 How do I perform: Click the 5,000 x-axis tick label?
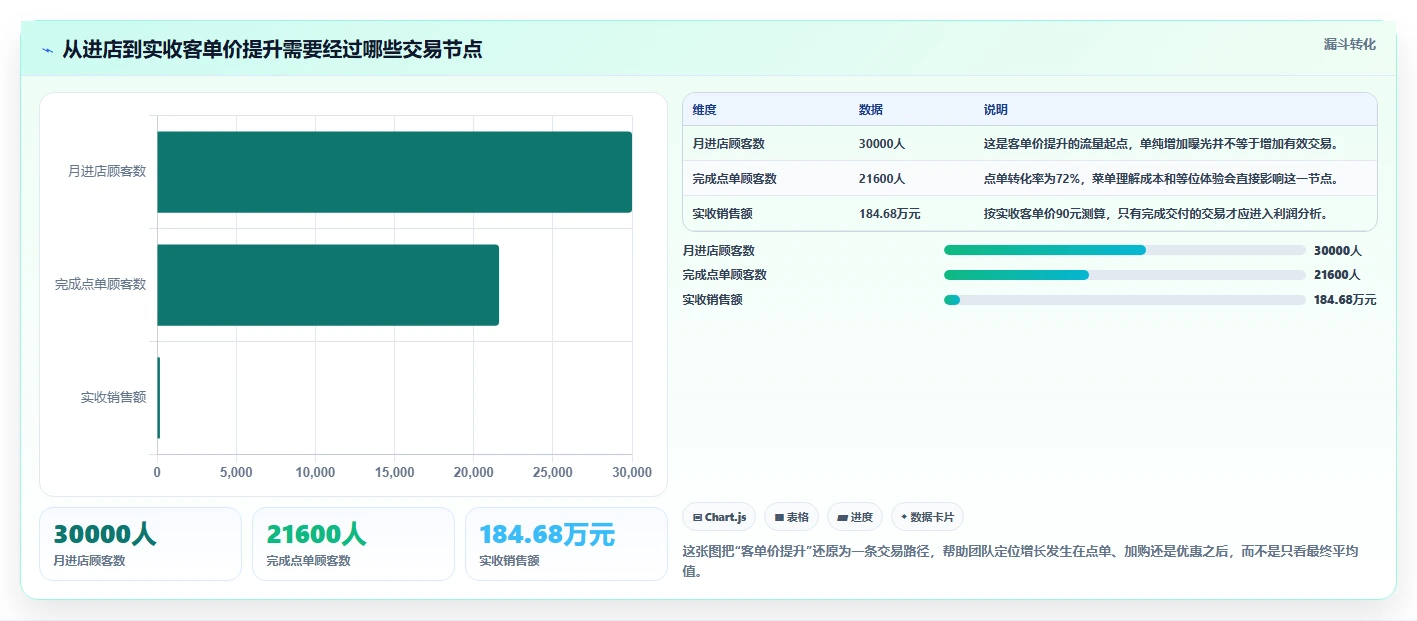236,472
